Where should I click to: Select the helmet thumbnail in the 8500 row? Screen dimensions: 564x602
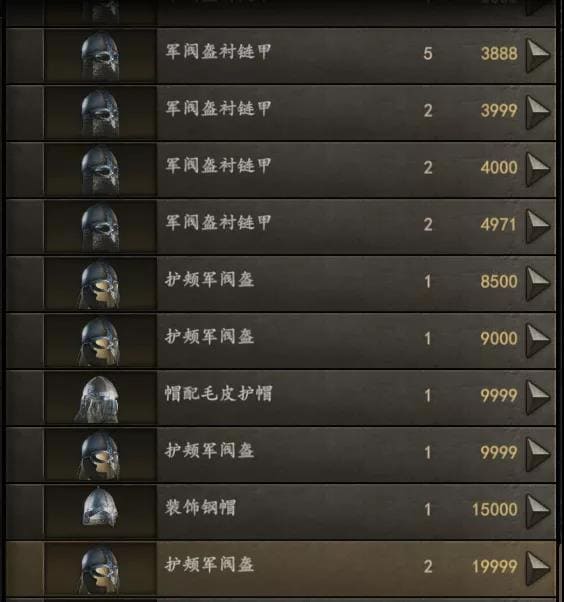click(x=100, y=284)
